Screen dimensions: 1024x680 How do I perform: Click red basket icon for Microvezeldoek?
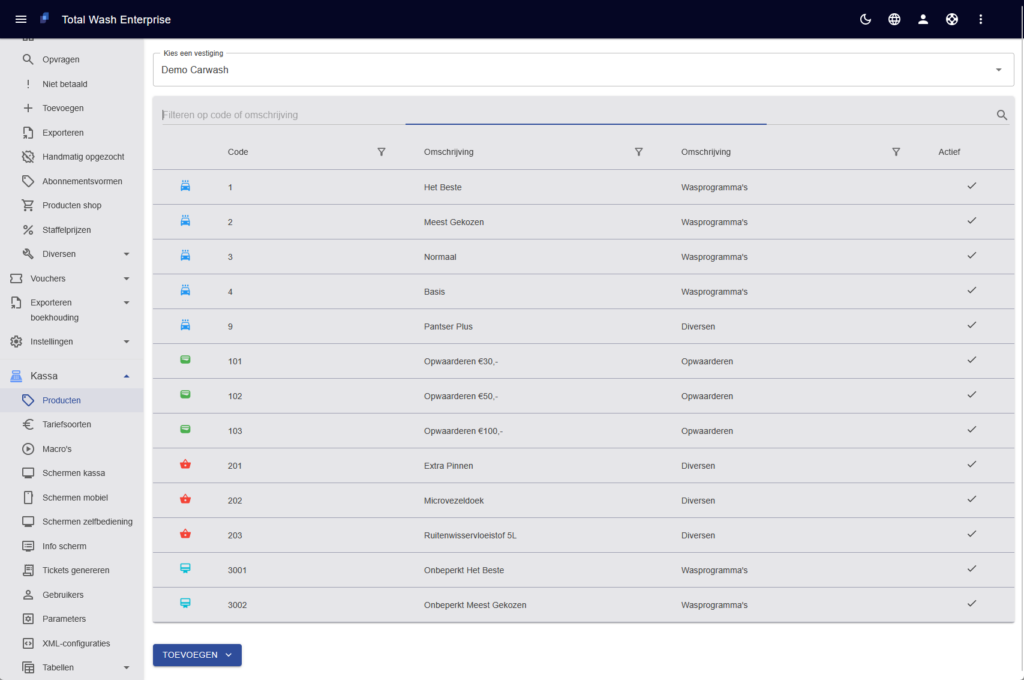185,499
